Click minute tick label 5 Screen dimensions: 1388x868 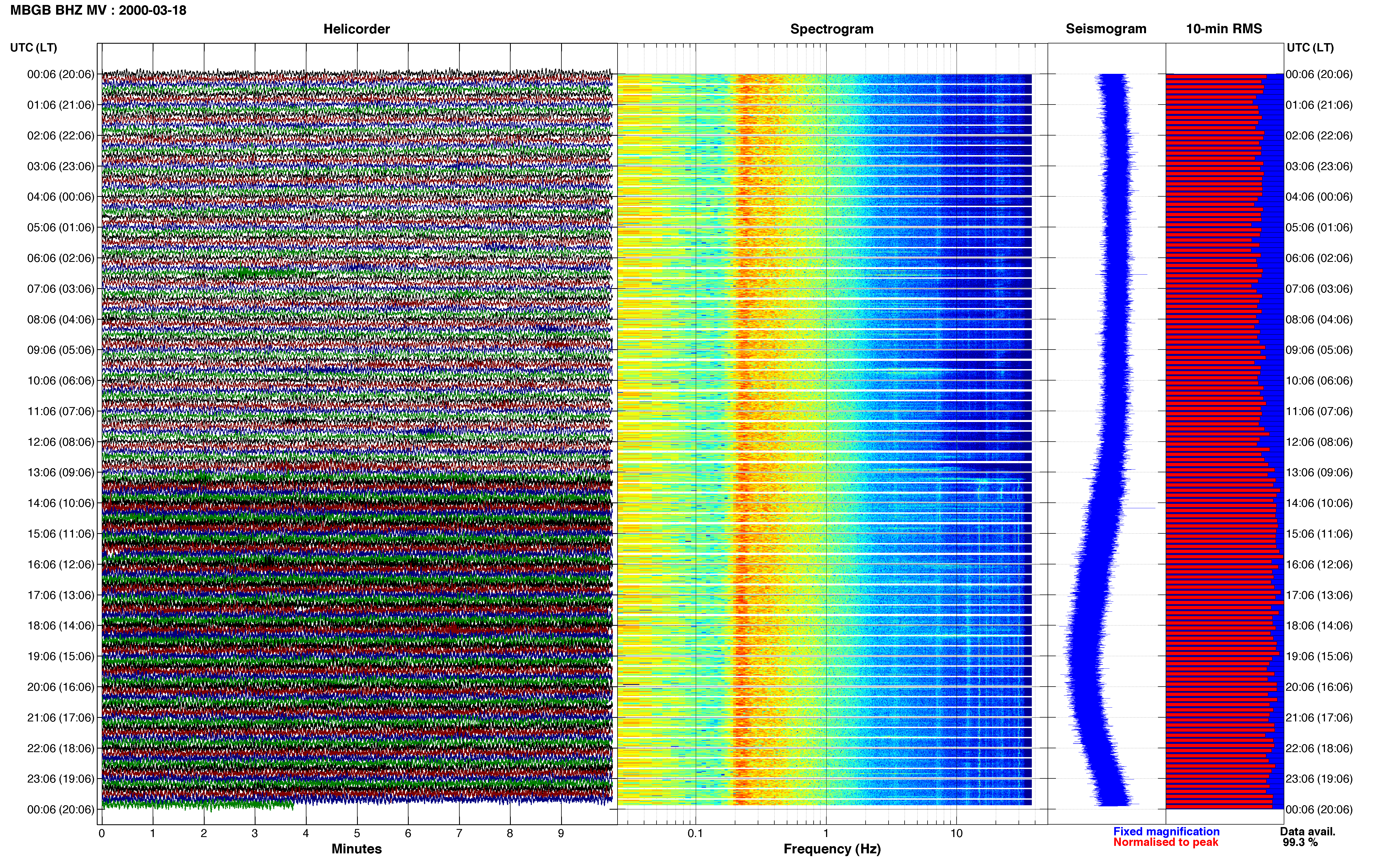357,833
